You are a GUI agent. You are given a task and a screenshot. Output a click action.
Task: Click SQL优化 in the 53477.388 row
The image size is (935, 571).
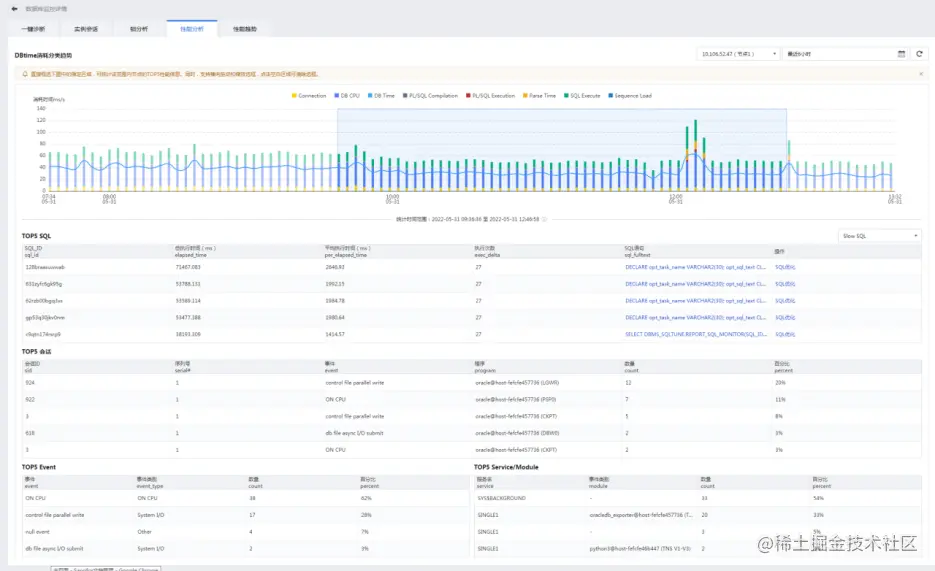pyautogui.click(x=785, y=317)
